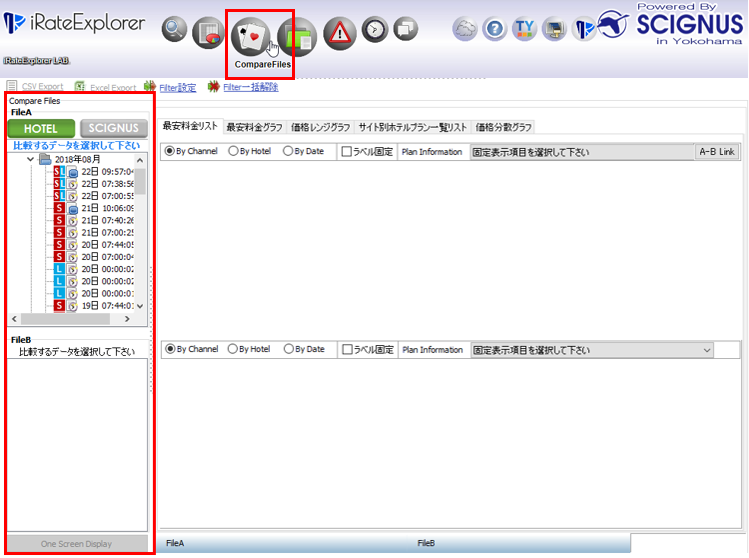Select the 21日 10:06 entry in file tree

click(x=107, y=208)
